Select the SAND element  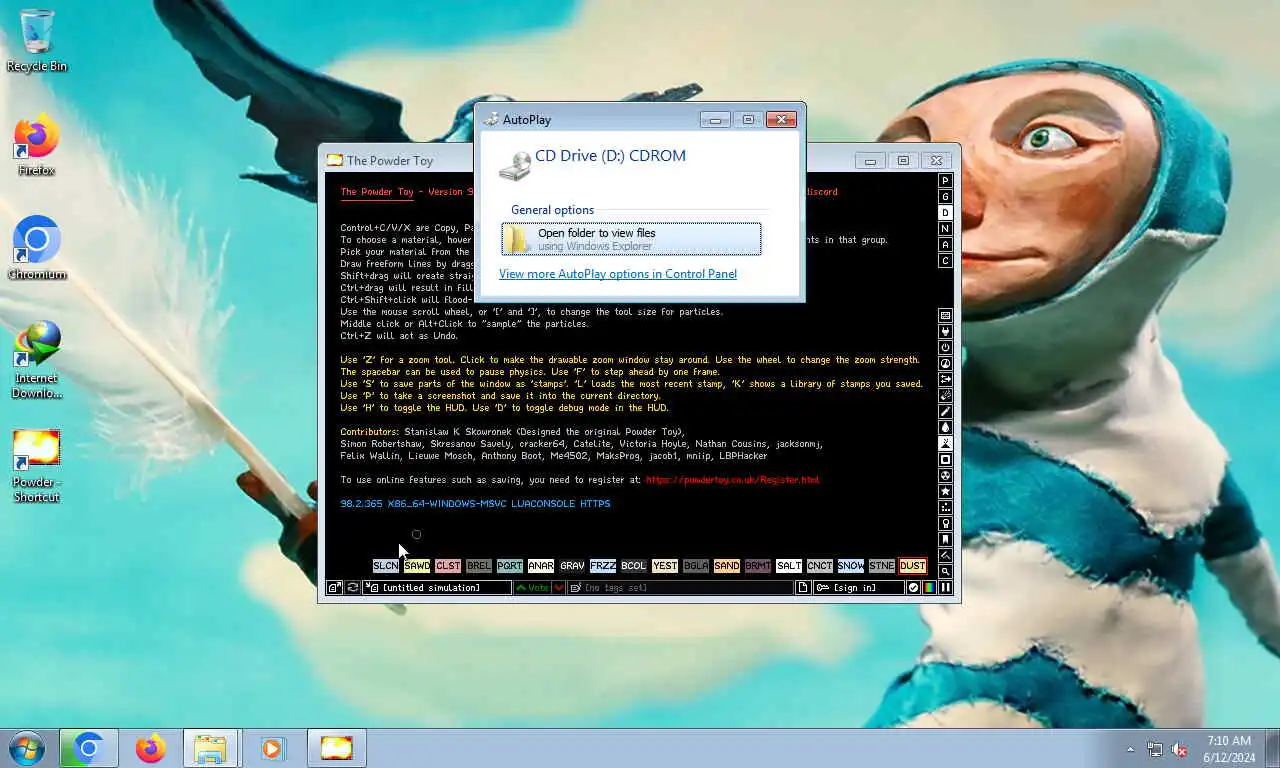click(727, 566)
